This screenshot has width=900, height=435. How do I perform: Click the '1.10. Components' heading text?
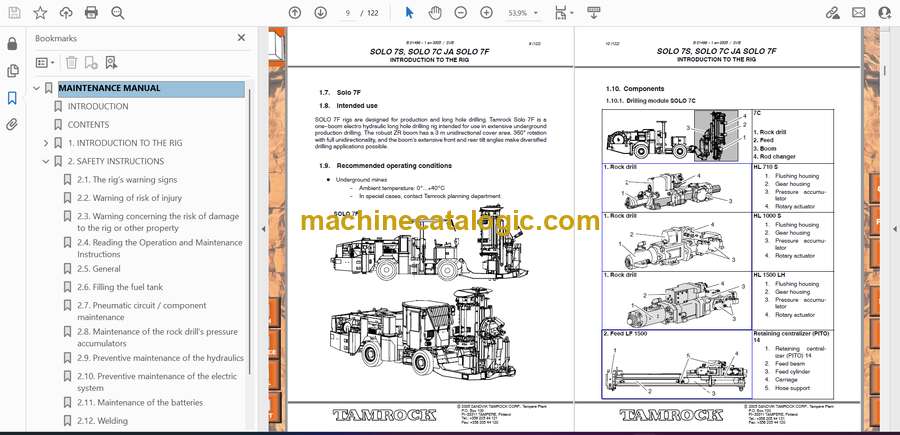coord(635,89)
